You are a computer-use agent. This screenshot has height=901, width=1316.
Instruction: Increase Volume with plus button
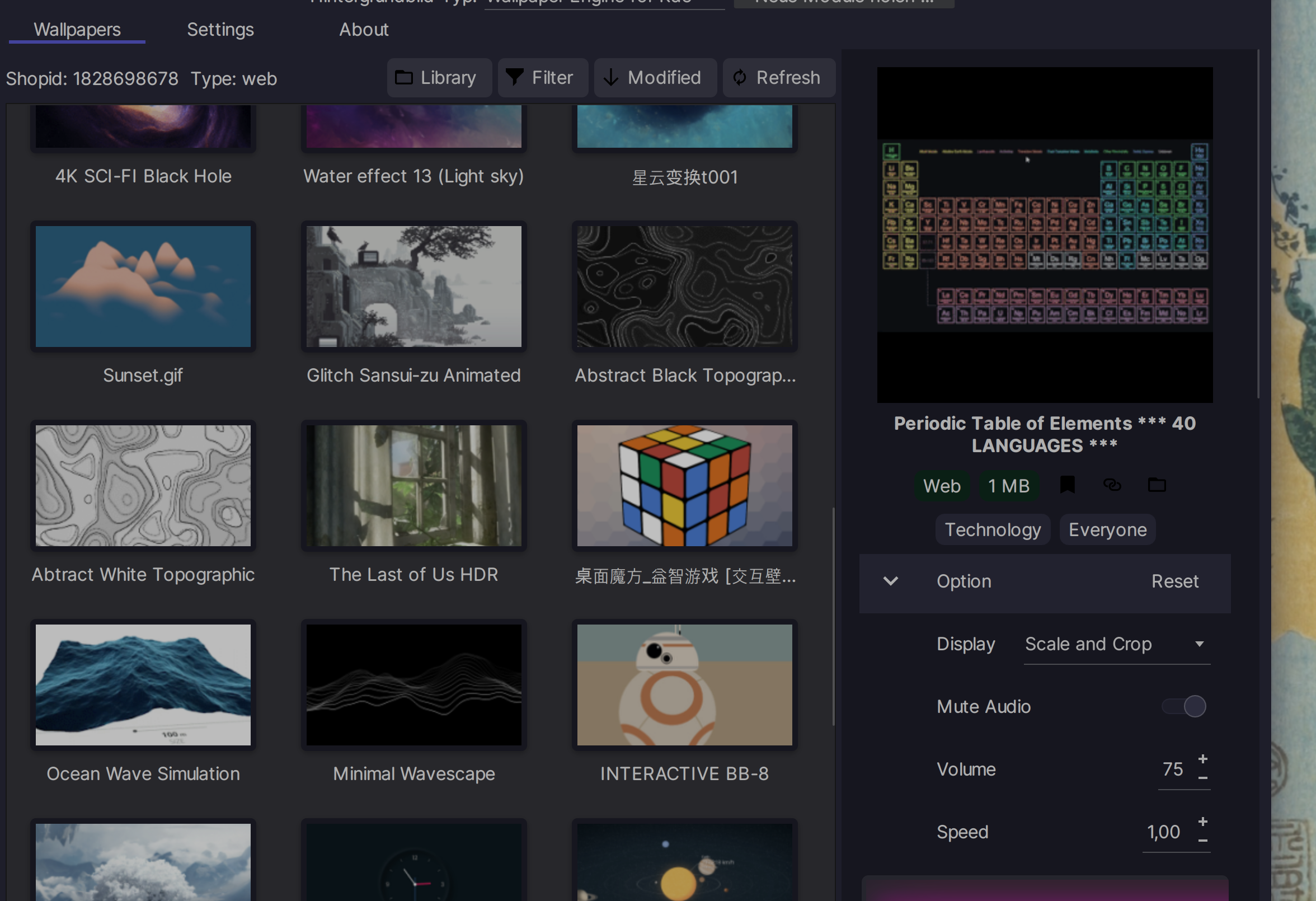pyautogui.click(x=1204, y=759)
